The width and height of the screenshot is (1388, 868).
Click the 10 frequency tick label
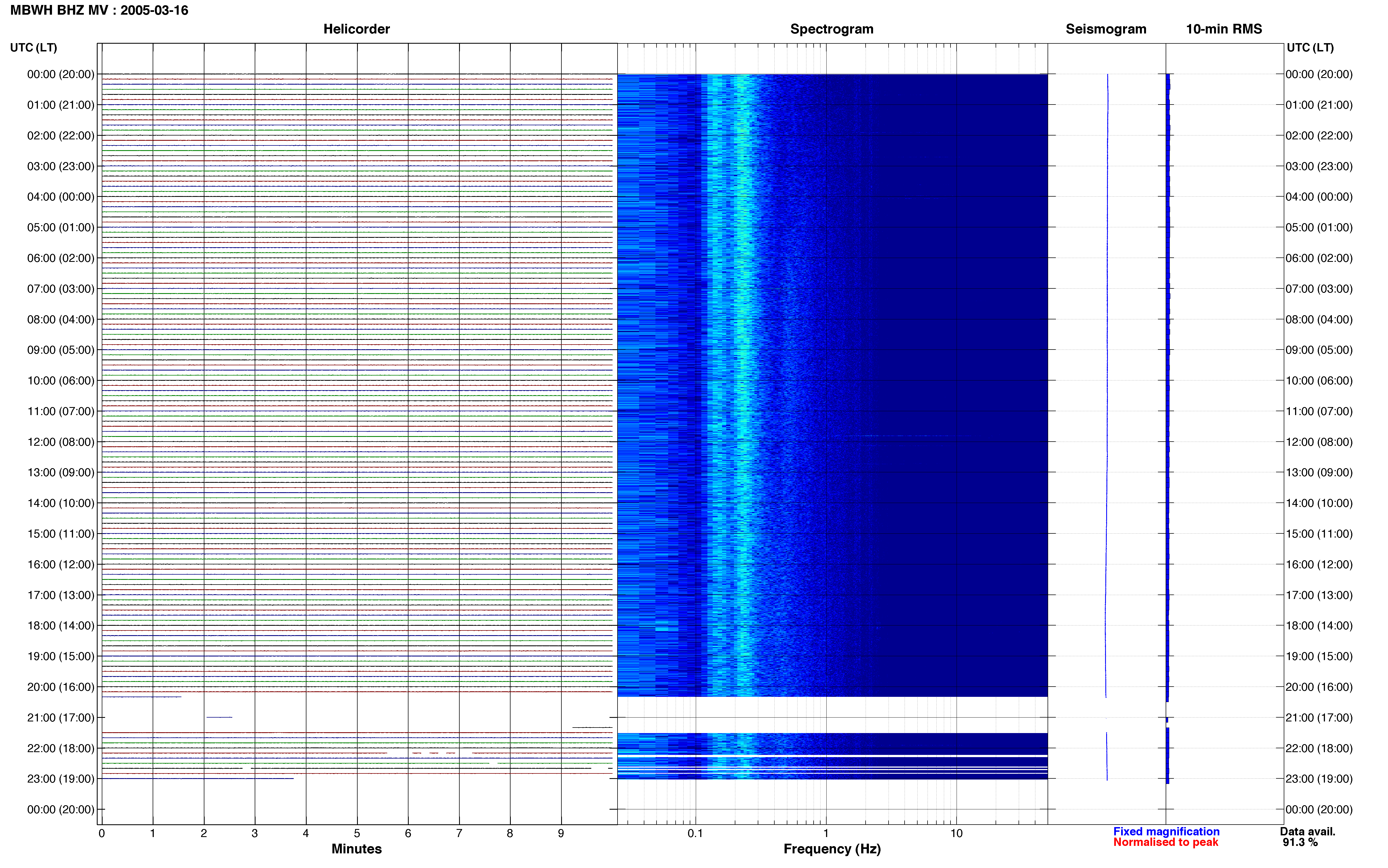click(956, 833)
